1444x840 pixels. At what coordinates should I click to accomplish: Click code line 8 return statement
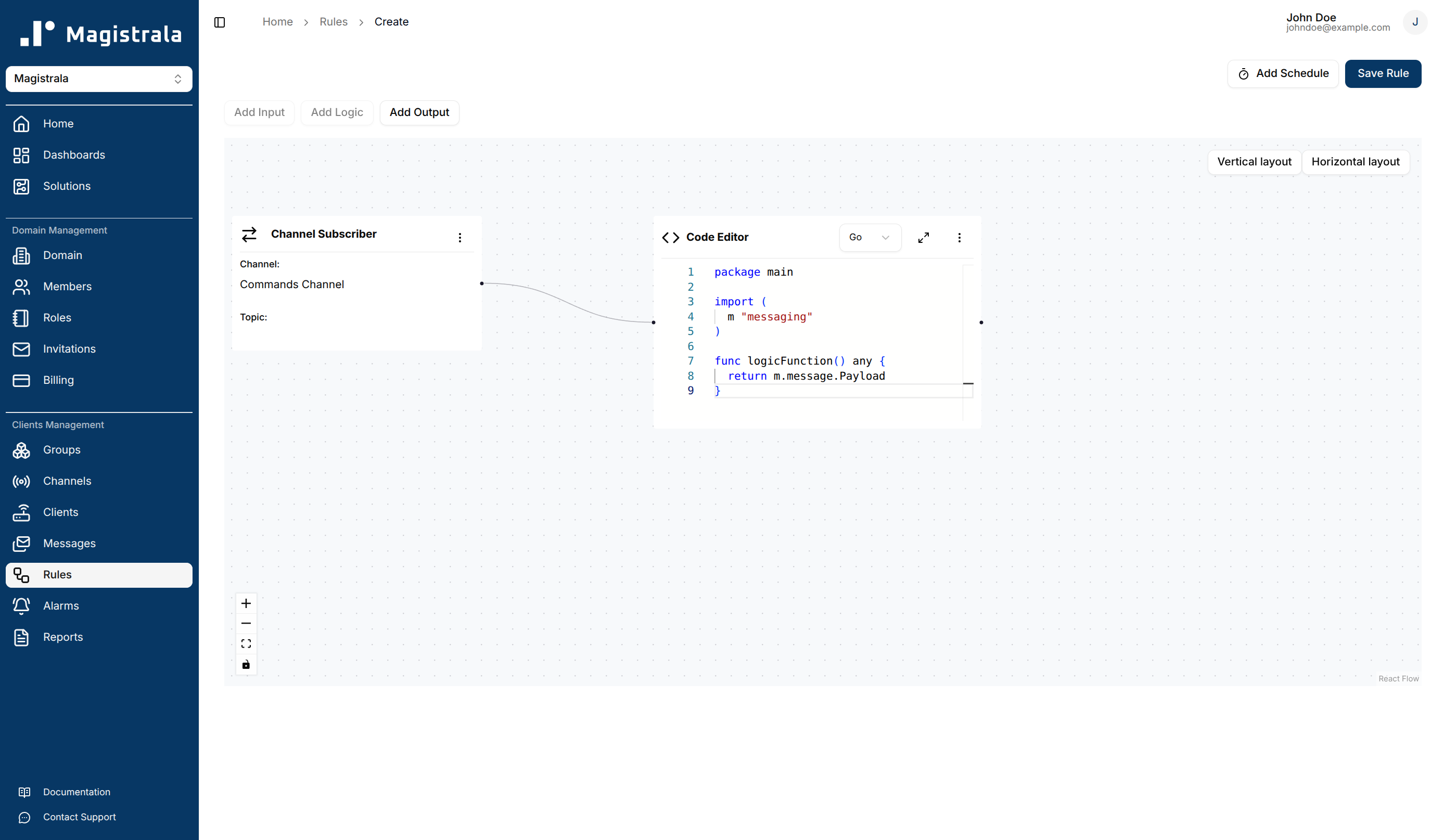(806, 376)
